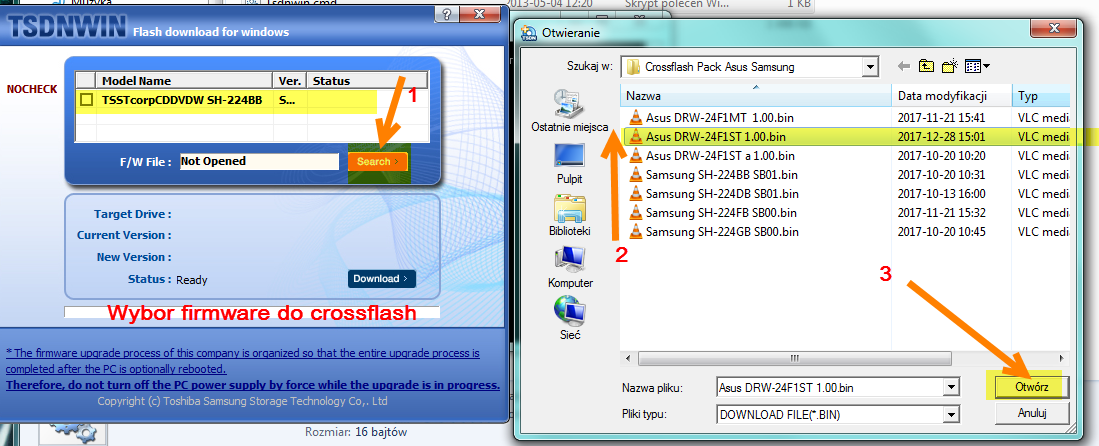Open Biblioteki in places bar

tap(569, 216)
